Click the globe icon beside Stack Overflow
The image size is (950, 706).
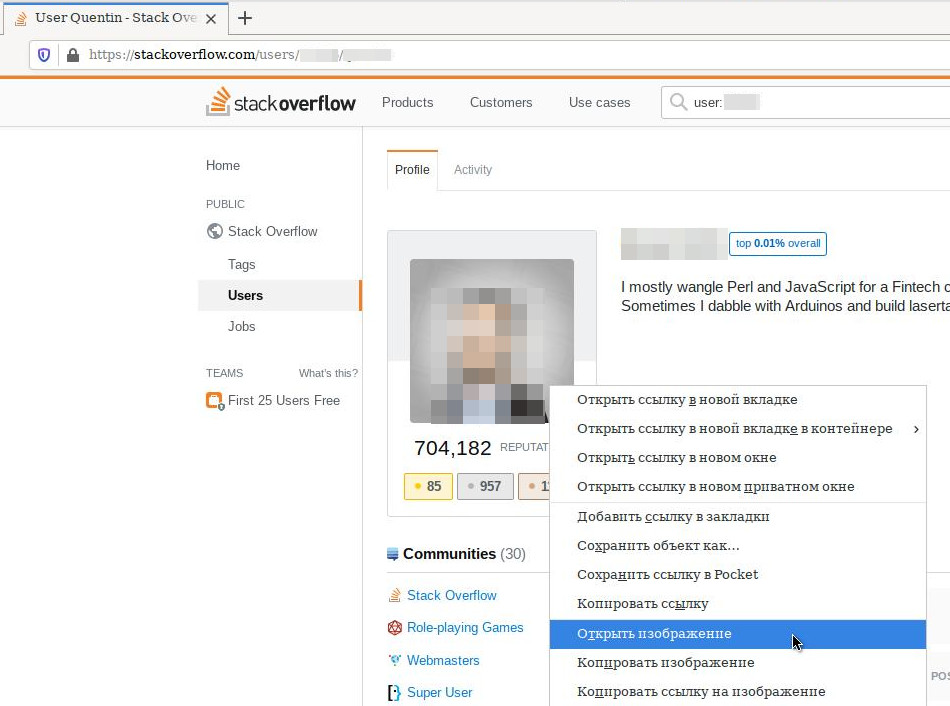tap(214, 231)
